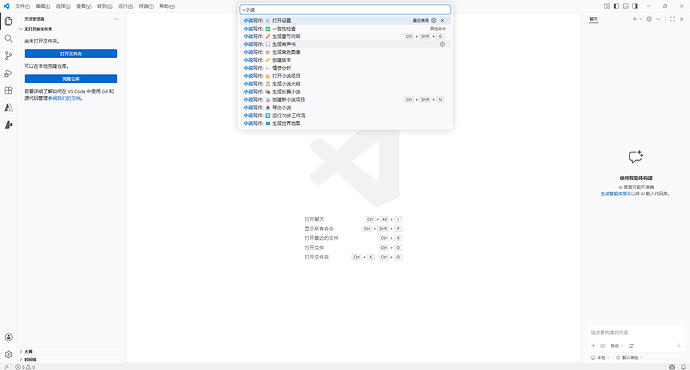Run the 情感分析 command

345,68
